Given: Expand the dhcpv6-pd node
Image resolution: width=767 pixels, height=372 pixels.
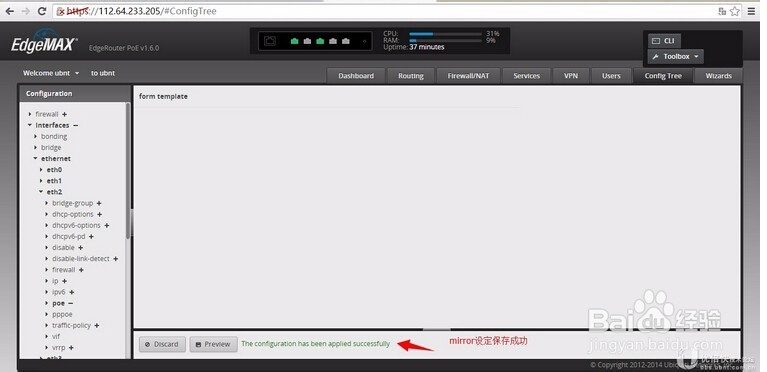Looking at the screenshot, I should (47, 236).
